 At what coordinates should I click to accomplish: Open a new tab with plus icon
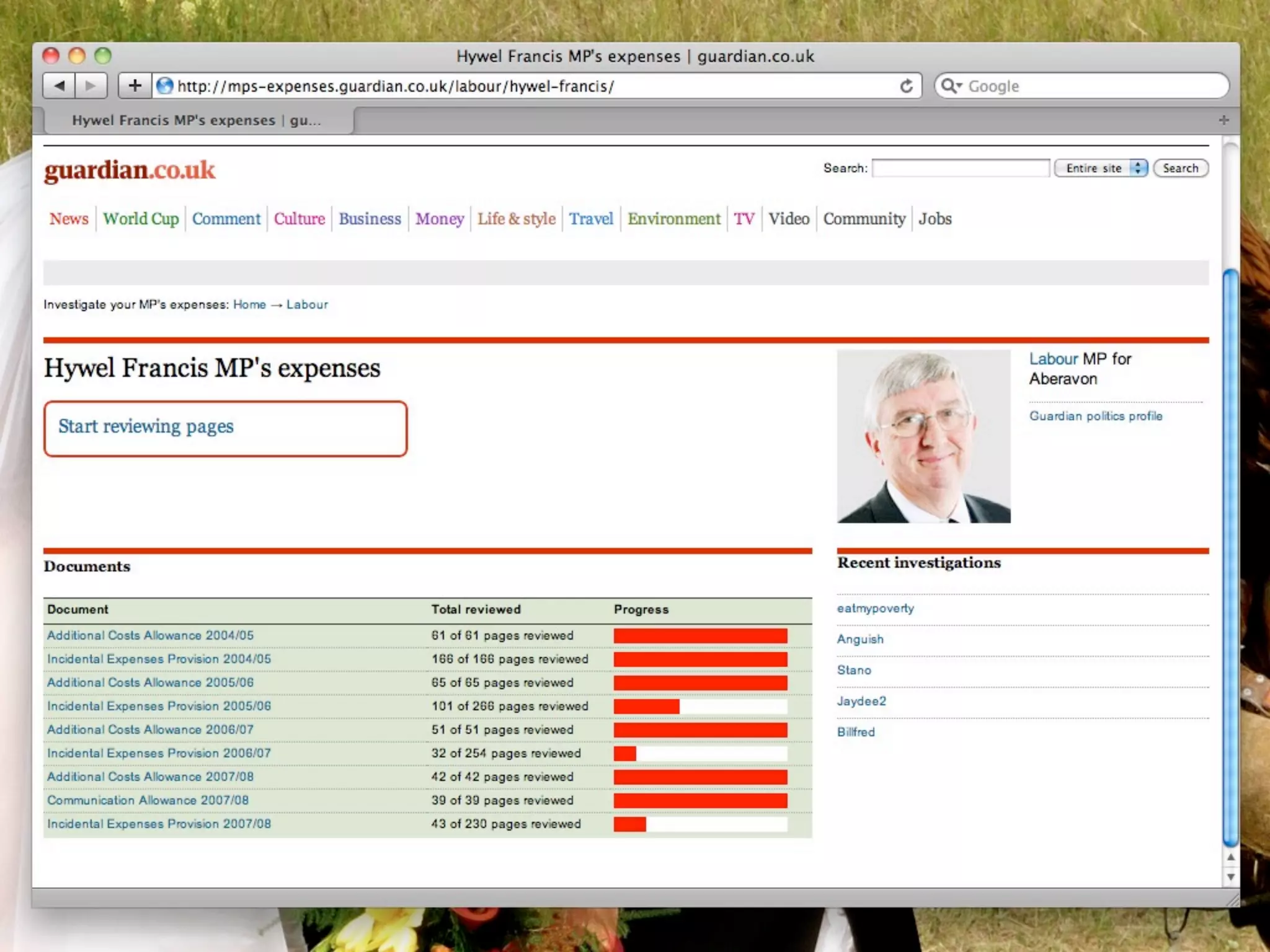coord(1223,120)
